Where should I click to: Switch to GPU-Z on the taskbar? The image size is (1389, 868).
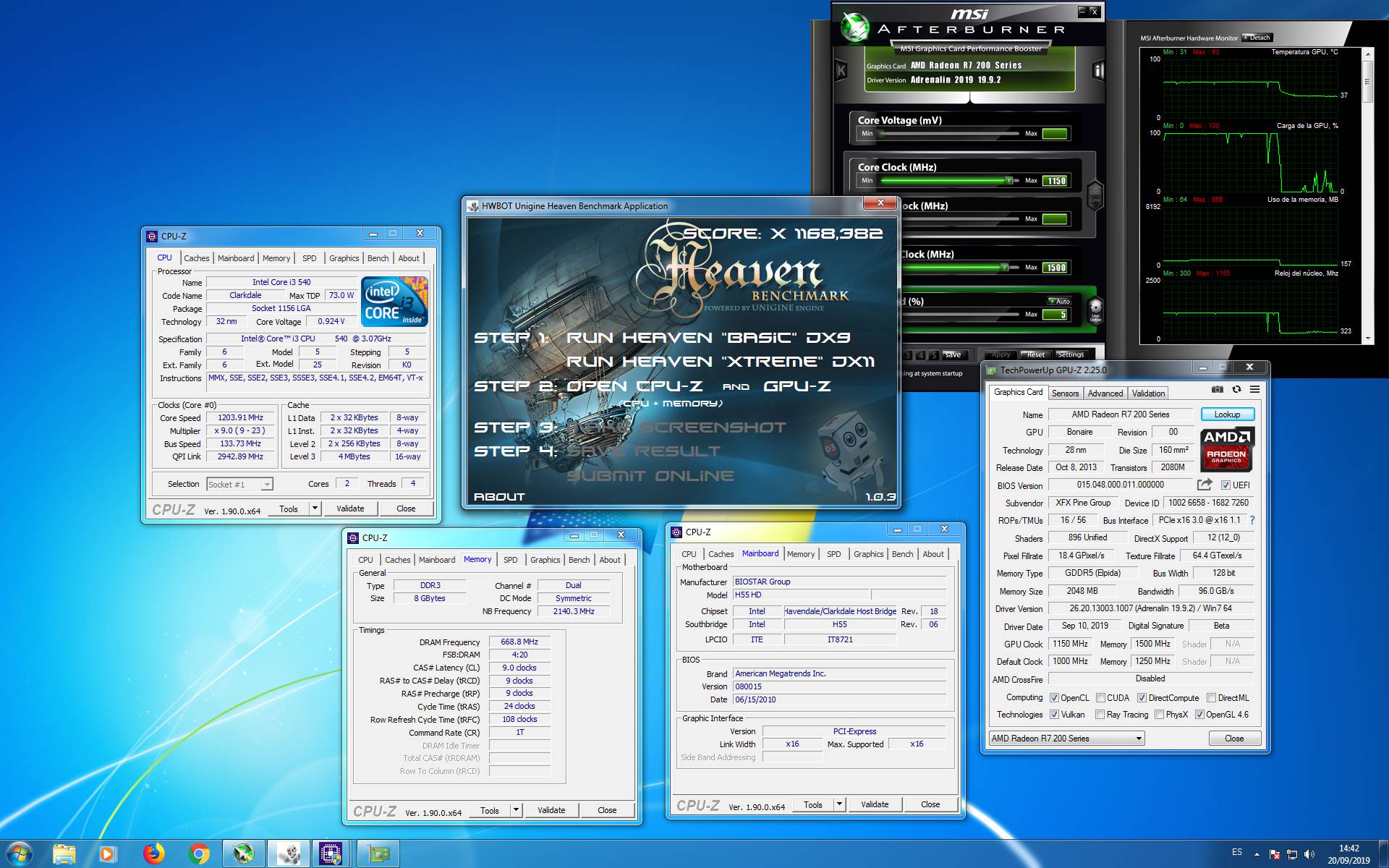tap(377, 854)
